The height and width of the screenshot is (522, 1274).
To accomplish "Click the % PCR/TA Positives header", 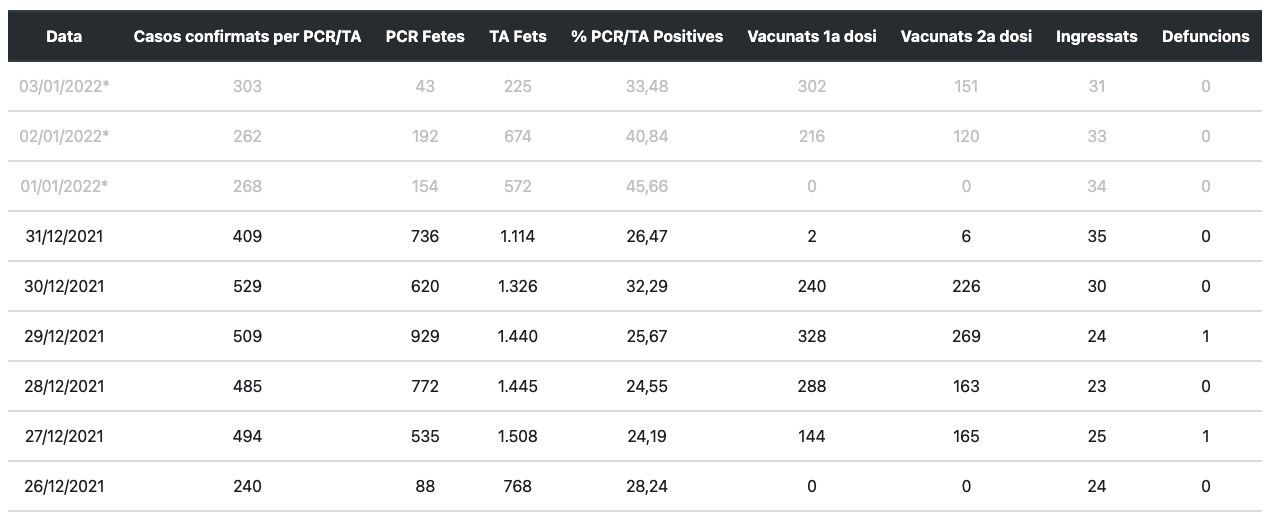I will tap(647, 36).
